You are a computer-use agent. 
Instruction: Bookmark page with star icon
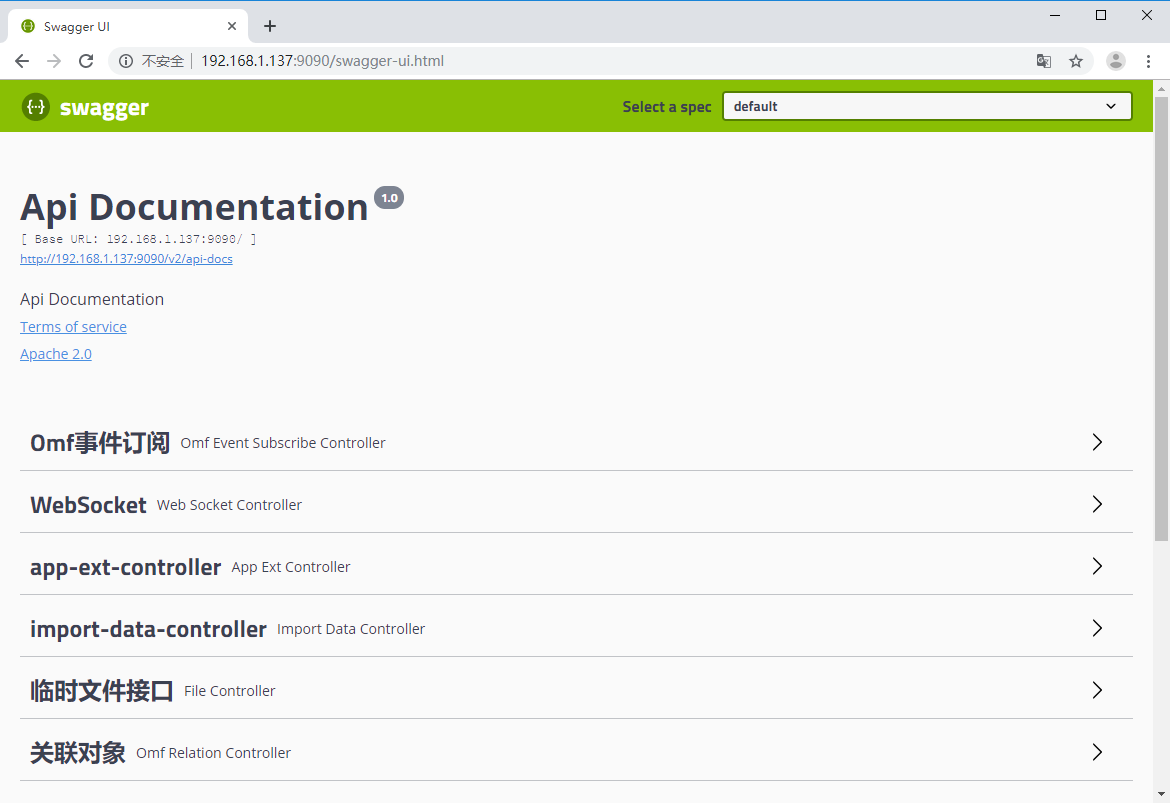pos(1076,61)
